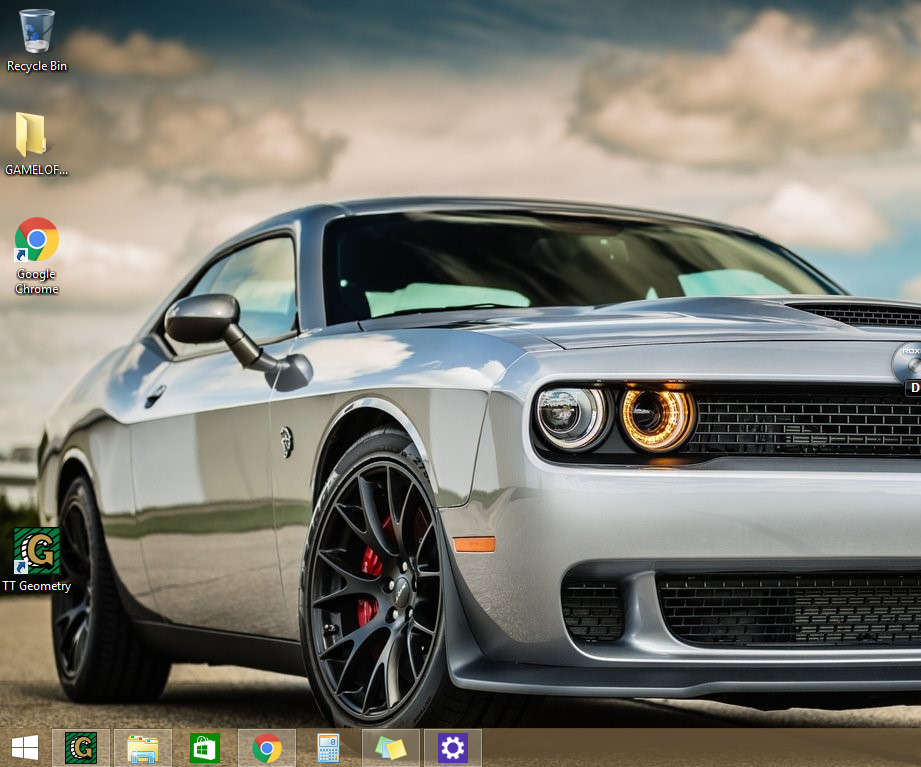Open Sticky Notes from the taskbar
This screenshot has height=767, width=921.
390,747
